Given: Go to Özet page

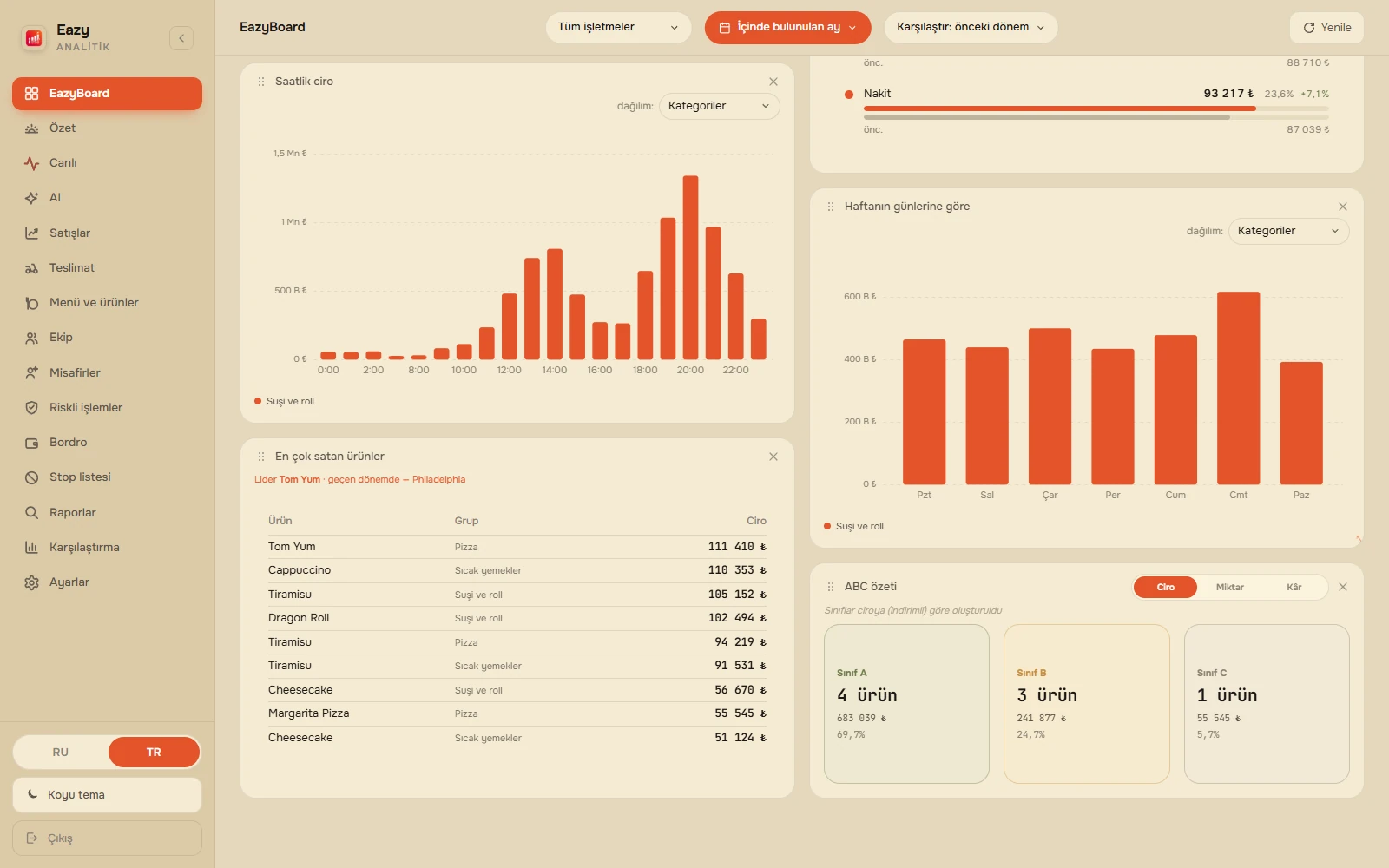Looking at the screenshot, I should click(x=107, y=128).
